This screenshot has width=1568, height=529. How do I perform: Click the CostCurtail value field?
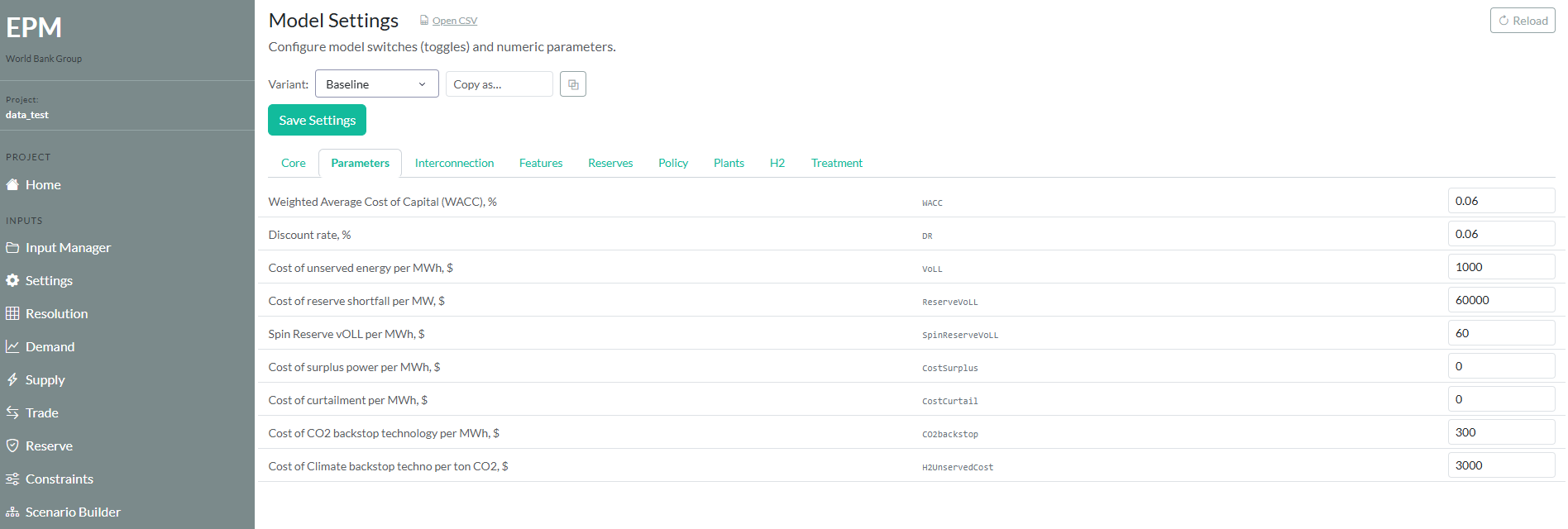click(x=1501, y=399)
